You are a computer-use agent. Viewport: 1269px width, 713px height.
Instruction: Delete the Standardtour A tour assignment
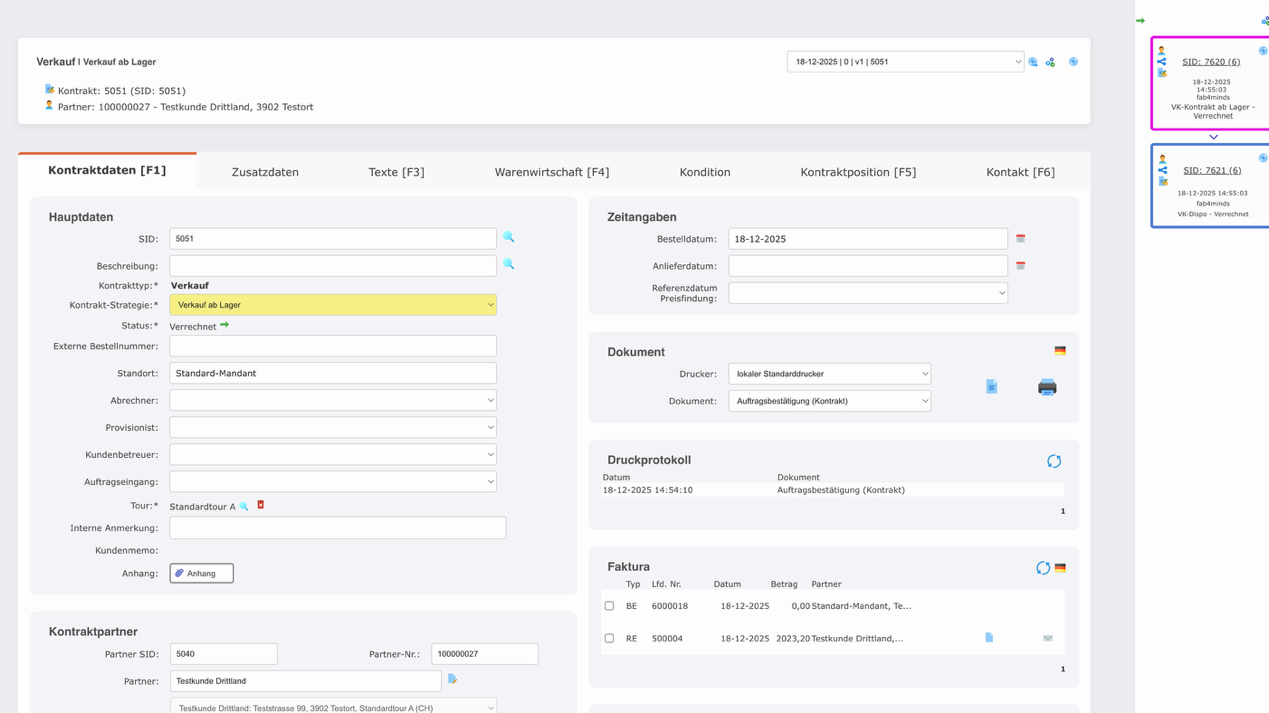(x=261, y=505)
